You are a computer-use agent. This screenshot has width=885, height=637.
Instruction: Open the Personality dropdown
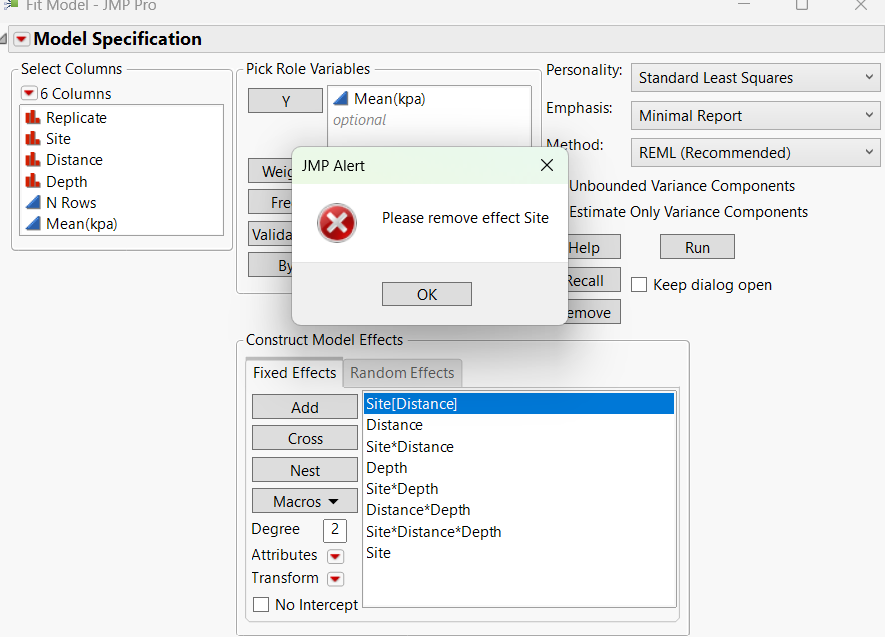pyautogui.click(x=755, y=78)
